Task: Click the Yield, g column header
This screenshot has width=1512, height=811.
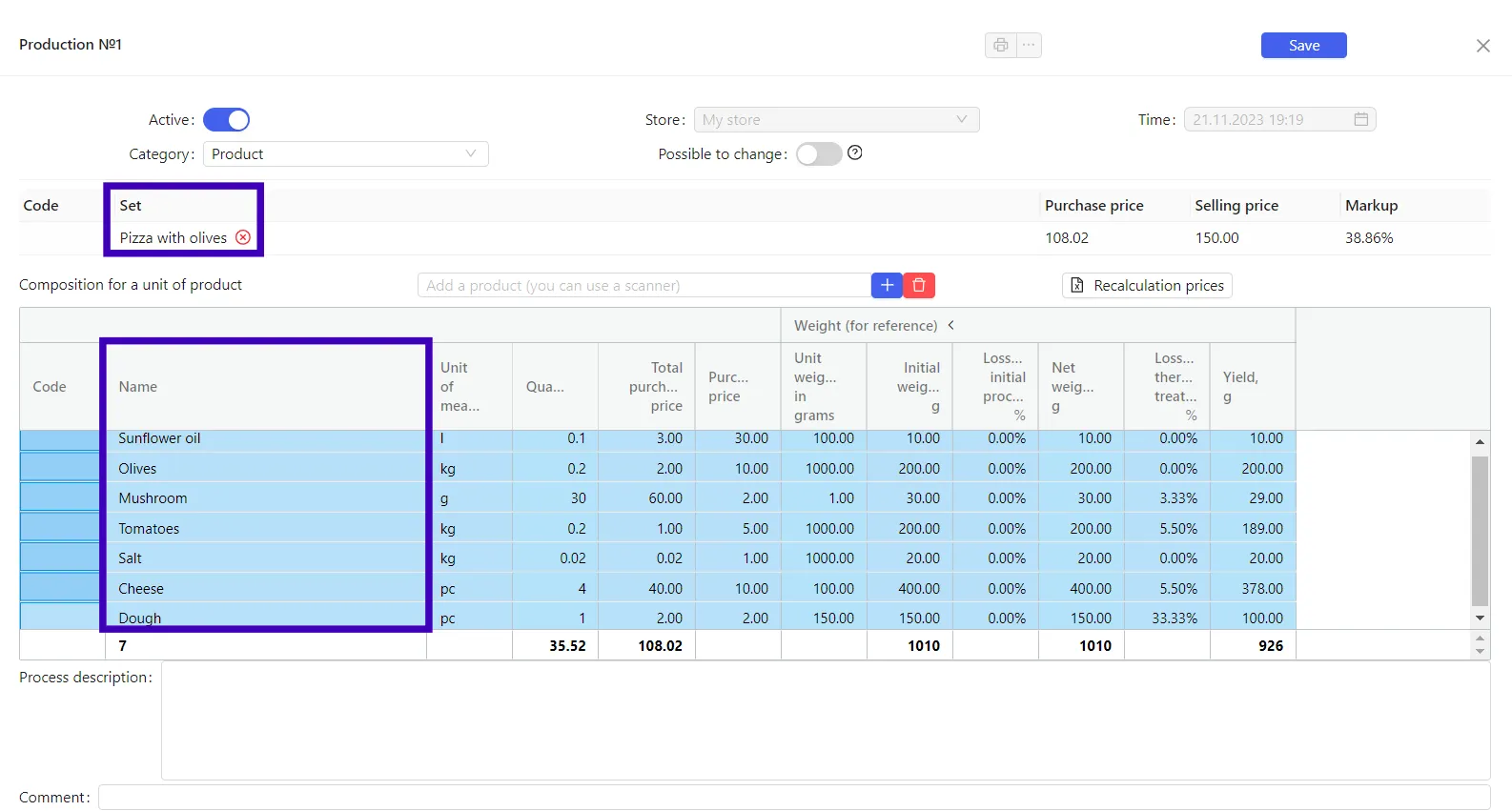Action: coord(1253,386)
